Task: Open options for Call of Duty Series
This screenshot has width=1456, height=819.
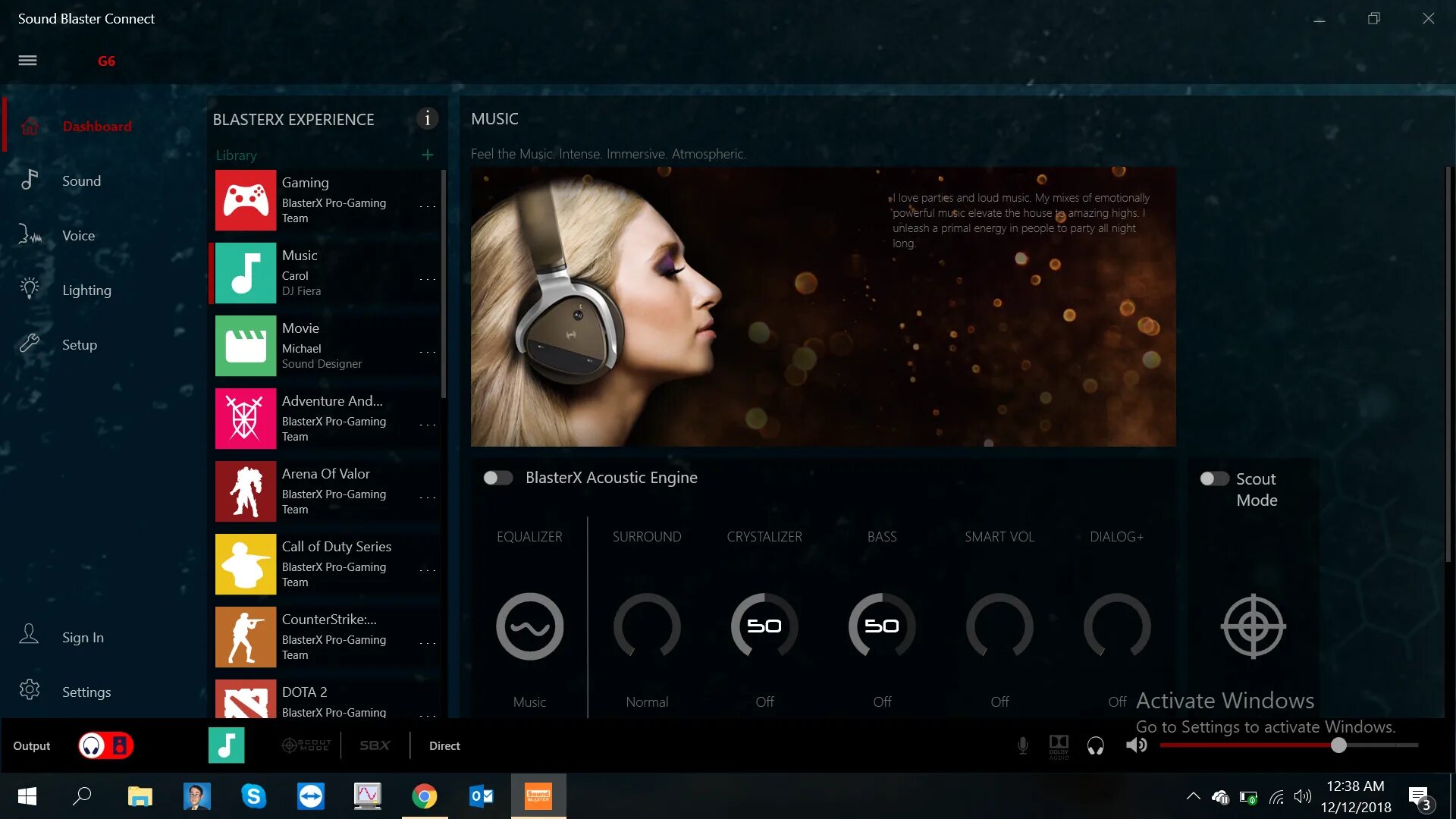Action: click(x=428, y=570)
